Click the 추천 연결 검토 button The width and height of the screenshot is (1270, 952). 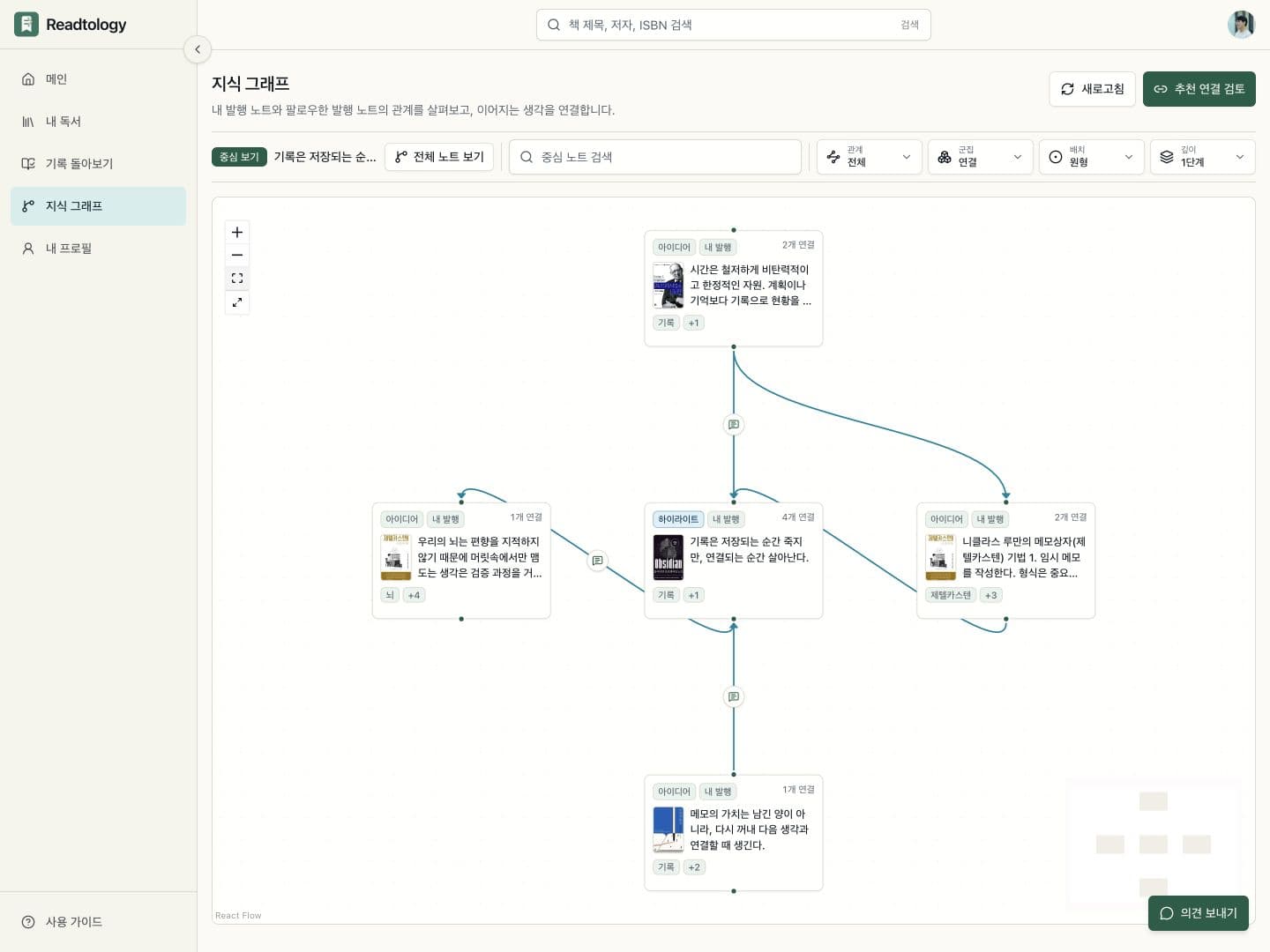[x=1199, y=89]
